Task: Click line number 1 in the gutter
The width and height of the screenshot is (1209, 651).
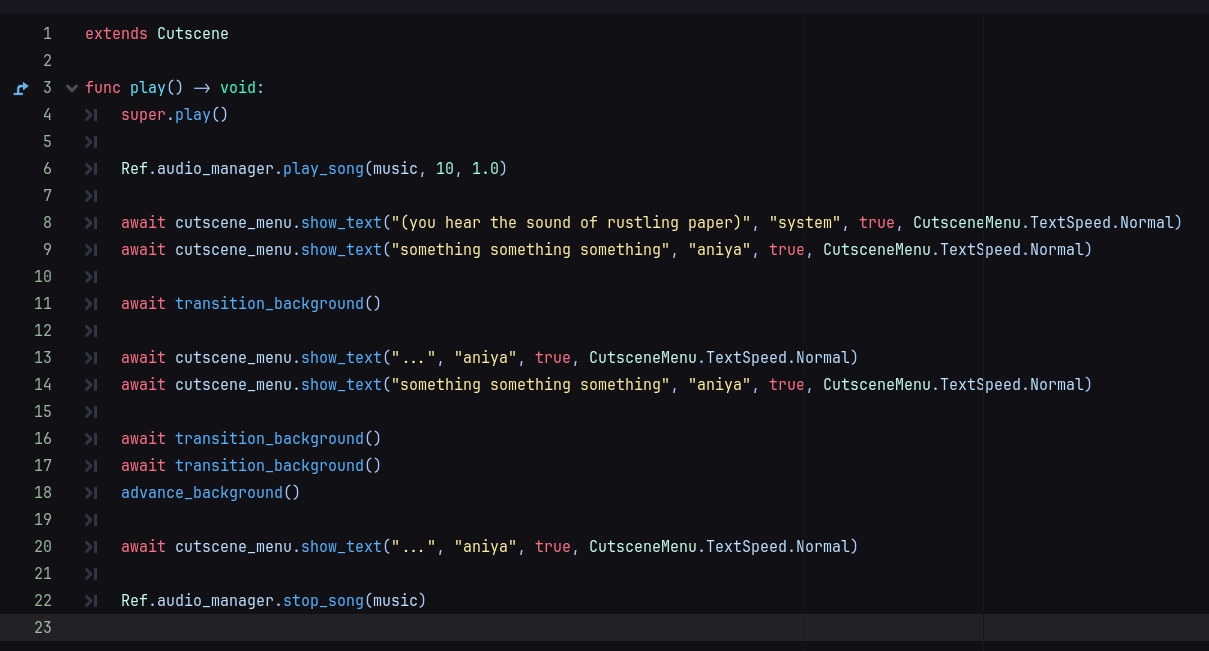Action: [47, 34]
